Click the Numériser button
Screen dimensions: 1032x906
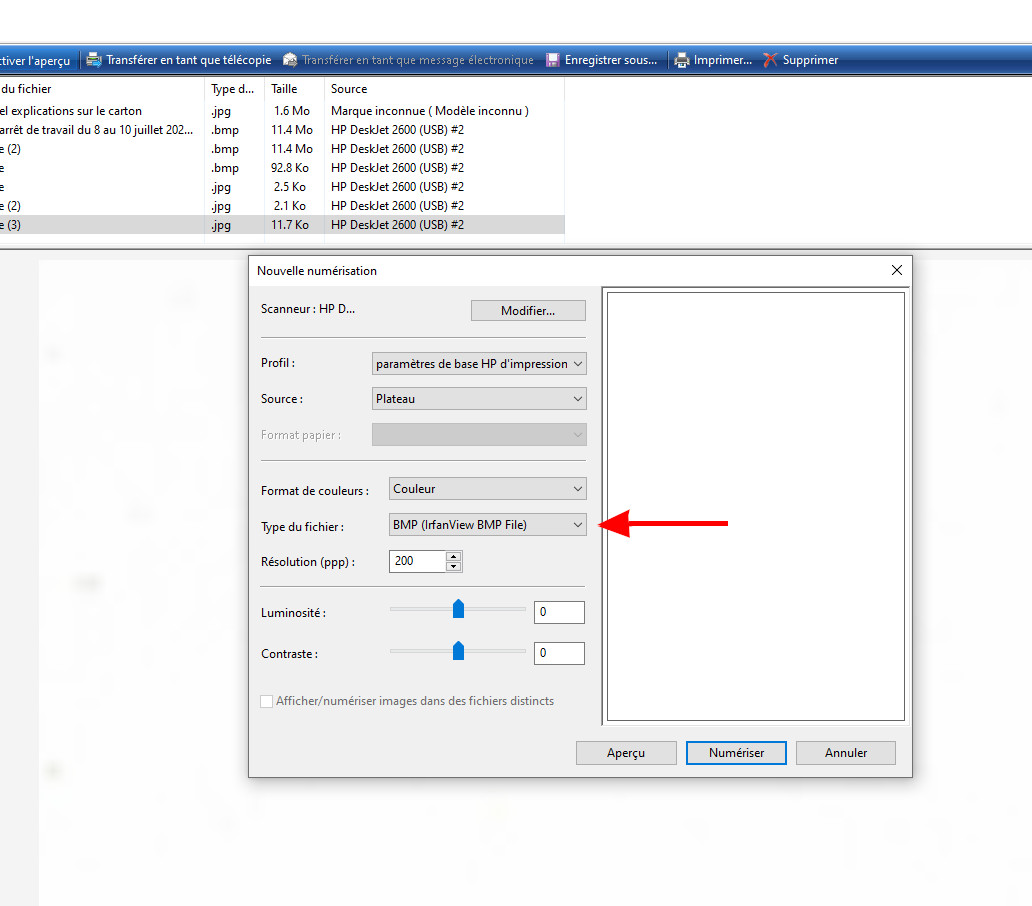tap(736, 752)
